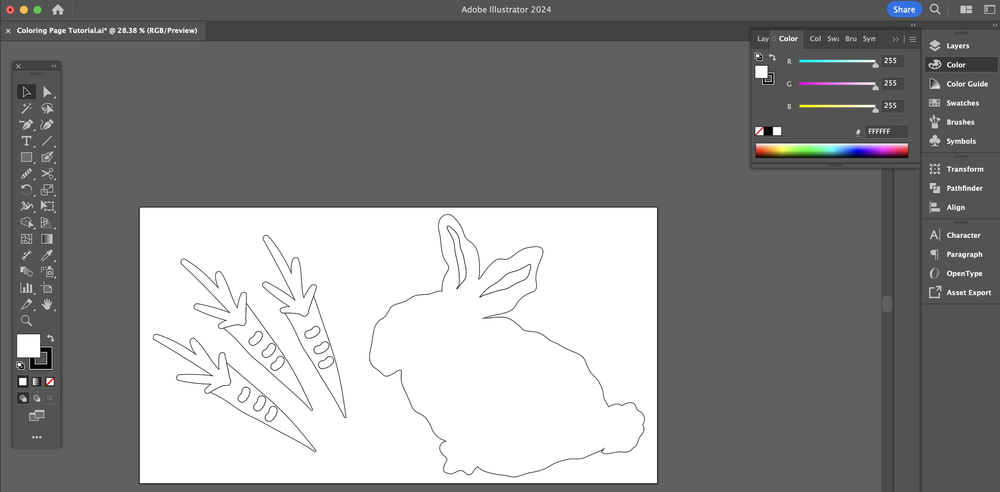
Task: Open the Align panel from dock
Action: [x=960, y=207]
